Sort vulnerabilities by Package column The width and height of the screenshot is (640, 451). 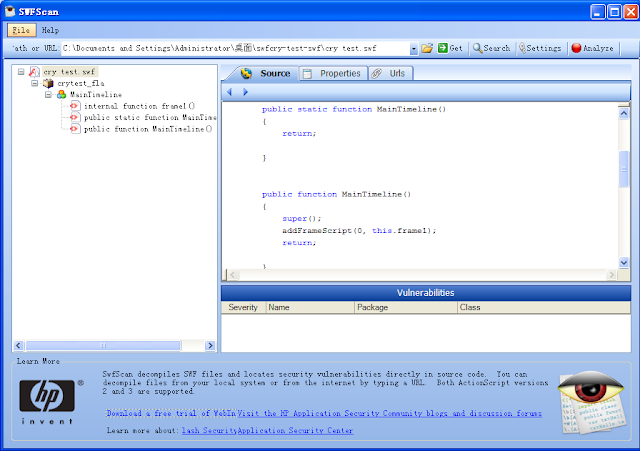pos(406,307)
